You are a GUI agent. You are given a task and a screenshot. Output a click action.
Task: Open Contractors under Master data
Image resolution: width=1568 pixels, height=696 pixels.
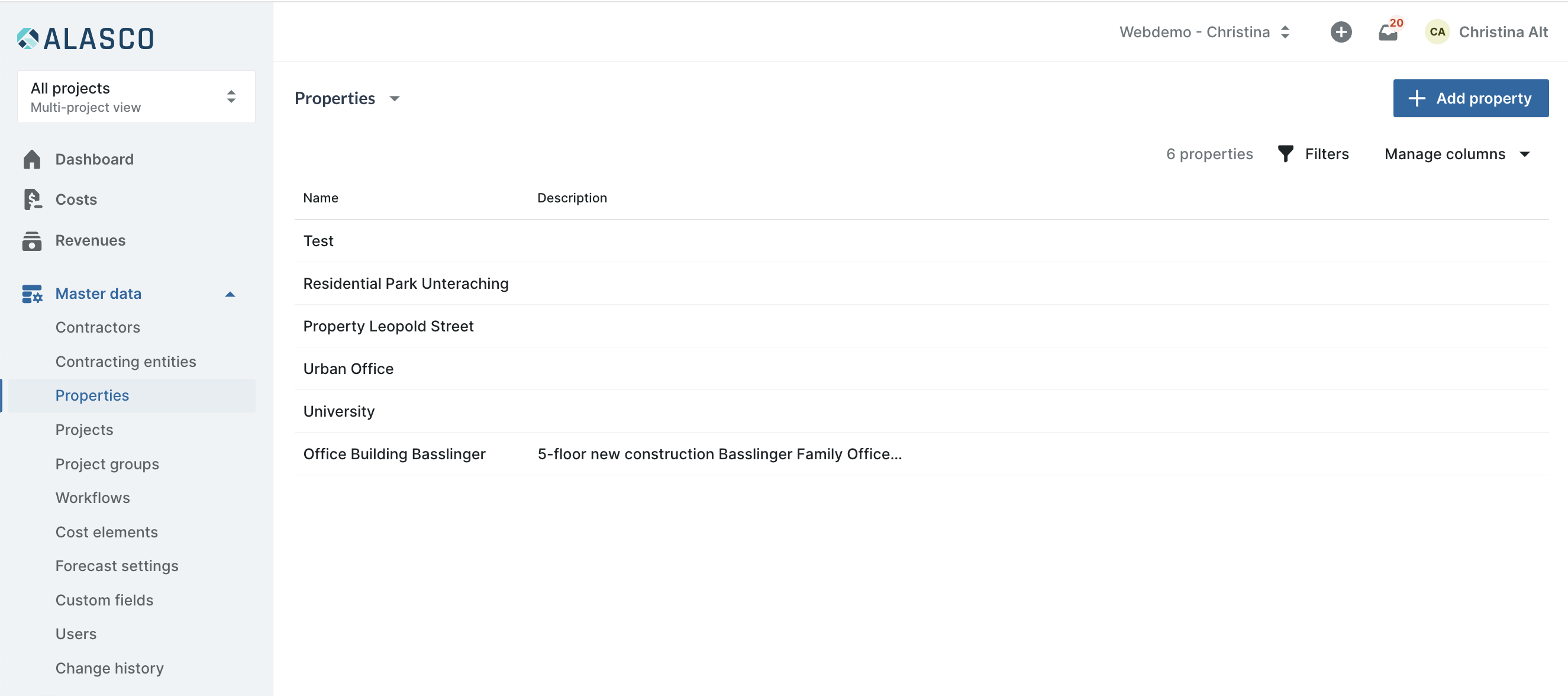[98, 328]
